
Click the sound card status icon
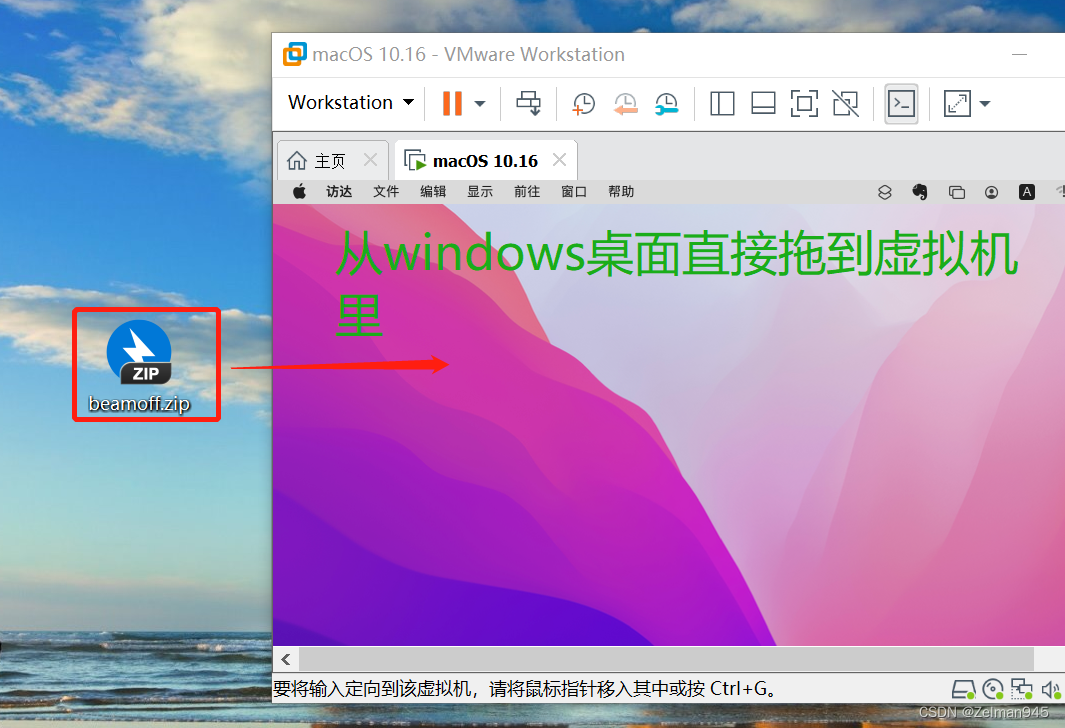(1051, 690)
